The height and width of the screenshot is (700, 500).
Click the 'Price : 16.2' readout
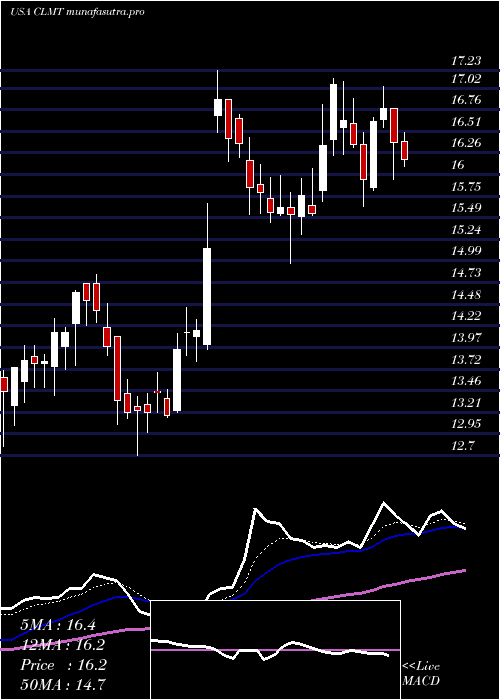(63, 665)
